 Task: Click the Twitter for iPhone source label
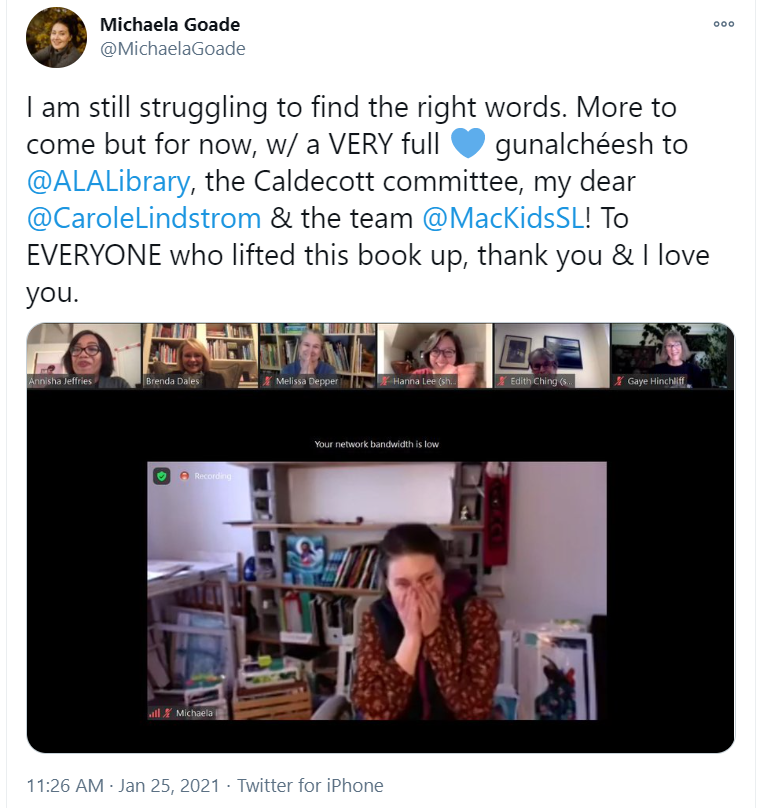[310, 786]
